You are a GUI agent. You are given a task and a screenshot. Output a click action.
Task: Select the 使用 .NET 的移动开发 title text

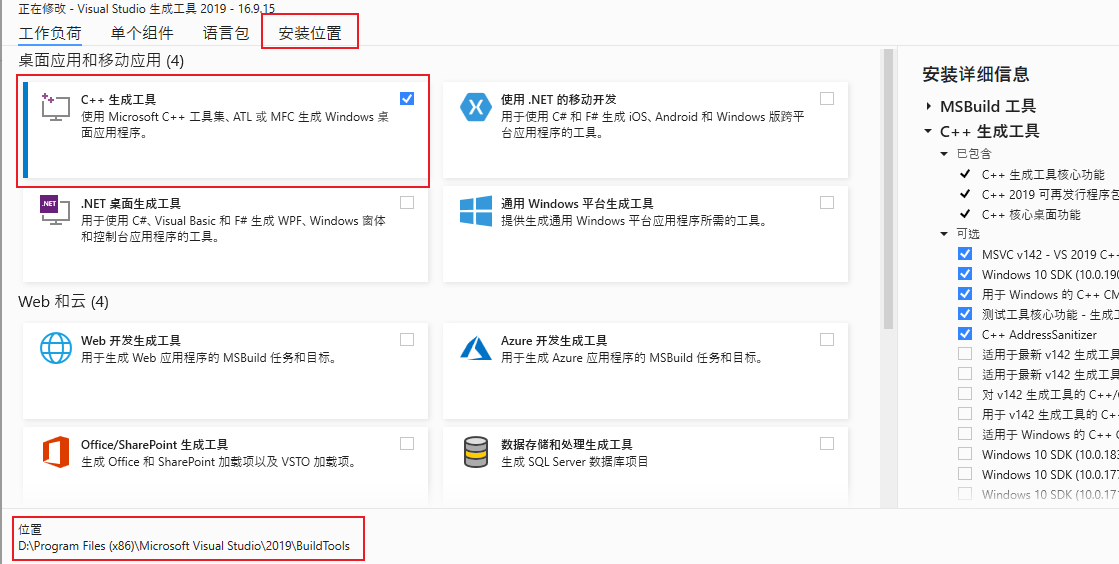tap(559, 99)
